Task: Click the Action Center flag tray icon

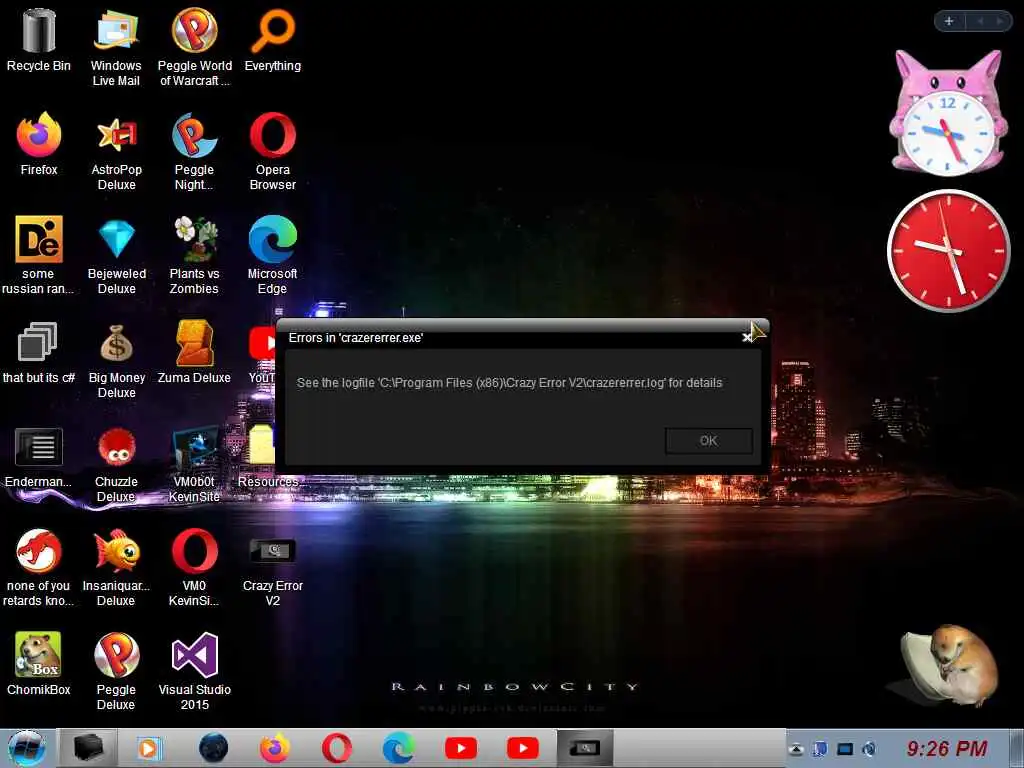Action: (x=821, y=749)
